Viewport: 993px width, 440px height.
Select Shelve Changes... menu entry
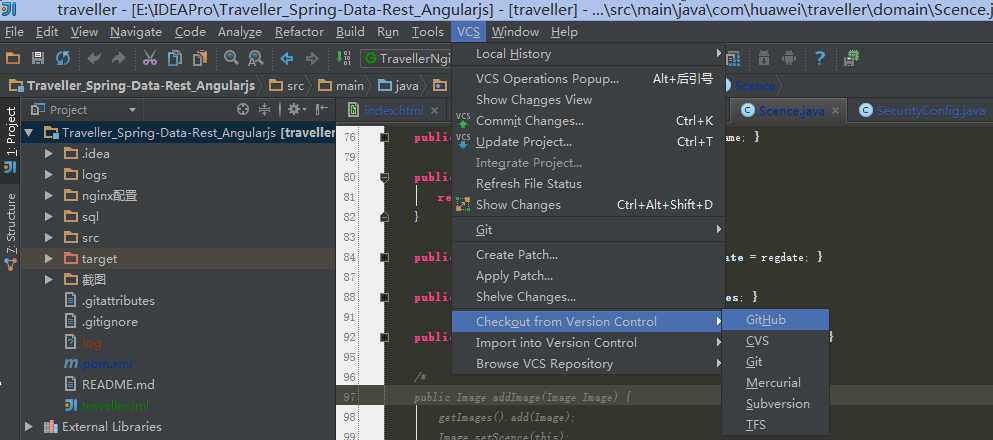(588, 297)
